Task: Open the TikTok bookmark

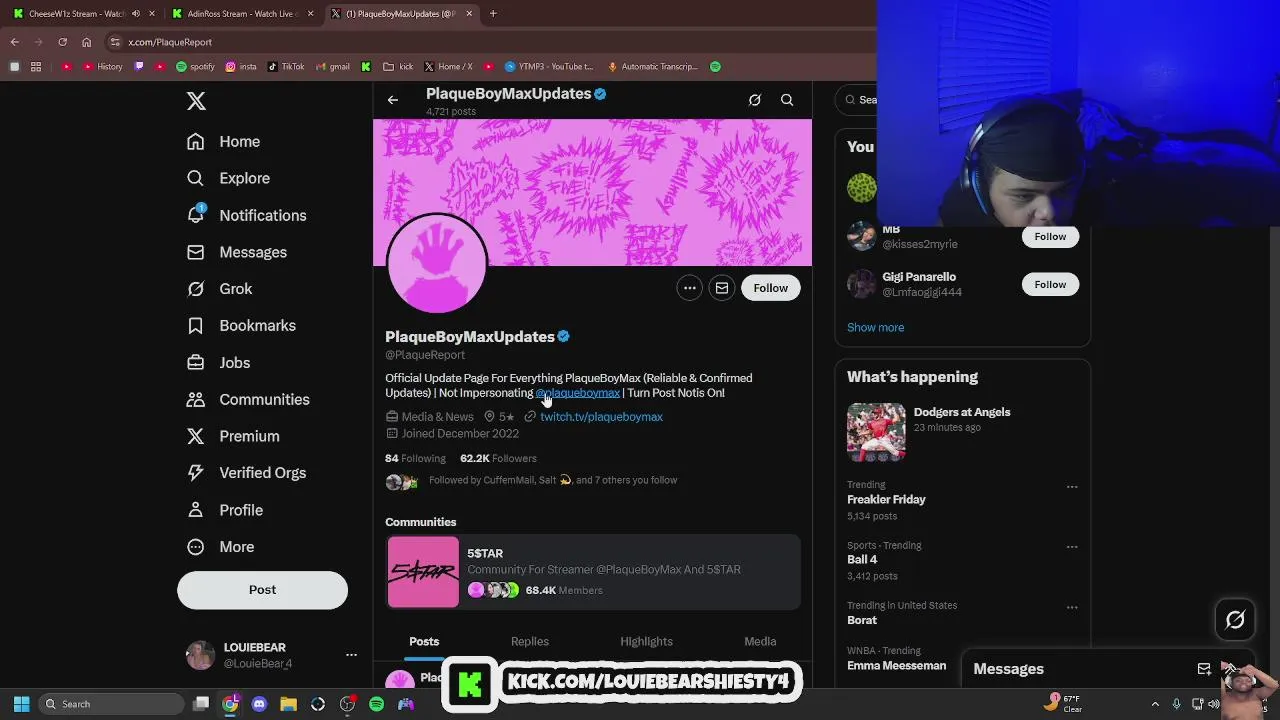Action: pyautogui.click(x=285, y=67)
